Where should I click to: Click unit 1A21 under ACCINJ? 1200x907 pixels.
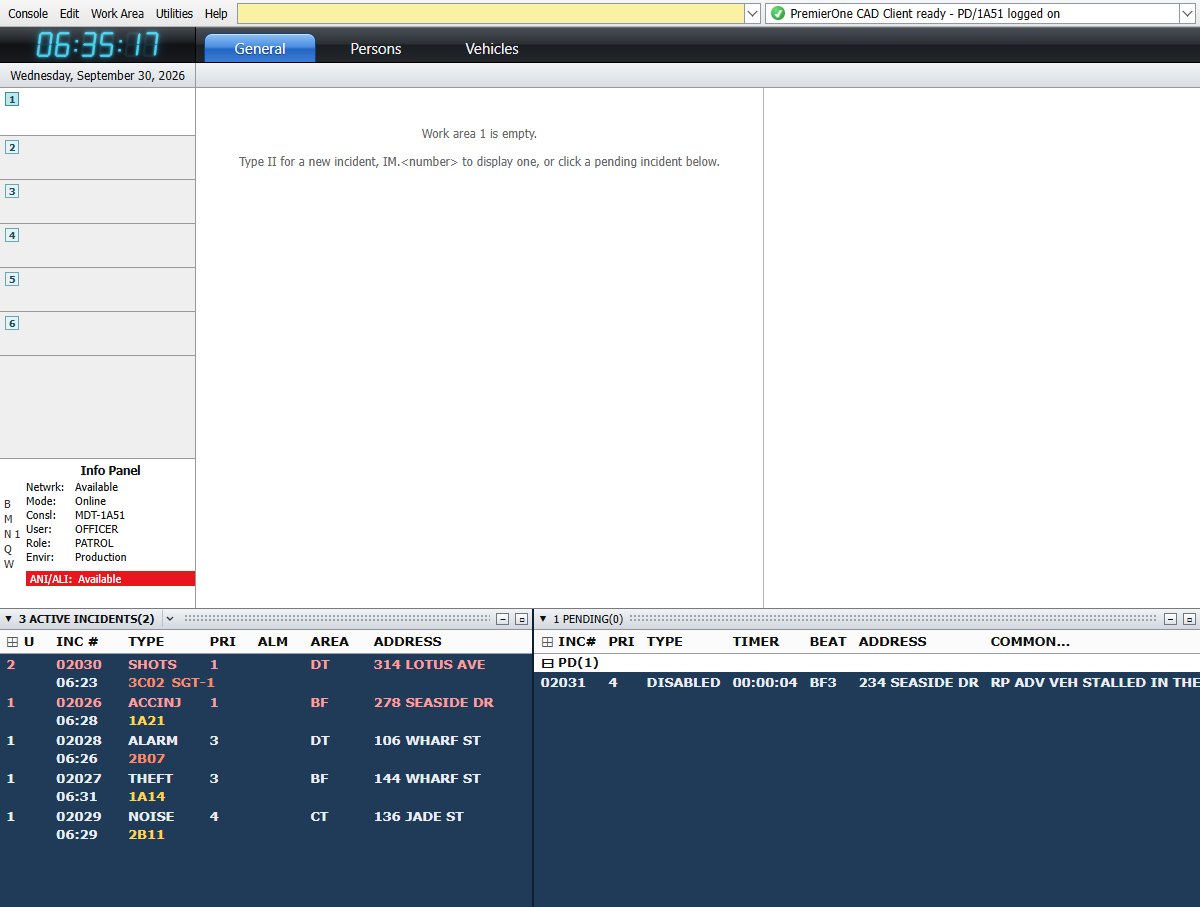[x=147, y=720]
